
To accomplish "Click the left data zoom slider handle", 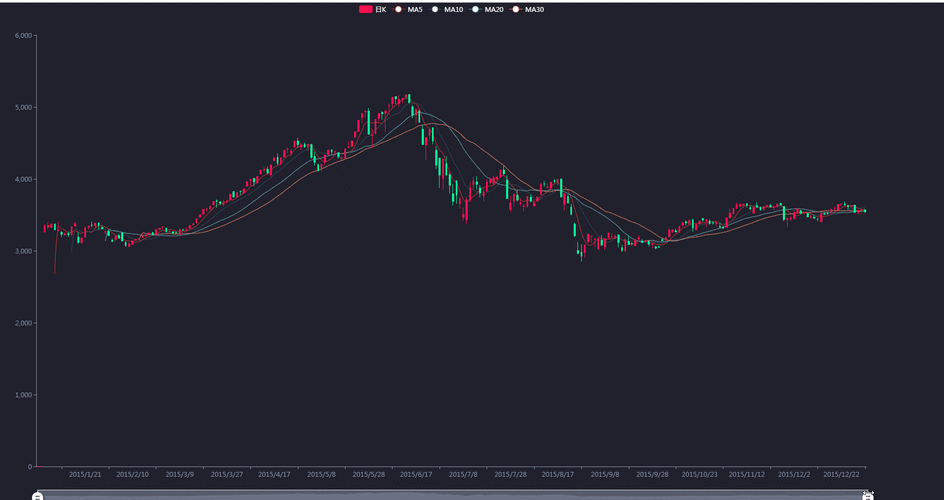I will (x=38, y=495).
